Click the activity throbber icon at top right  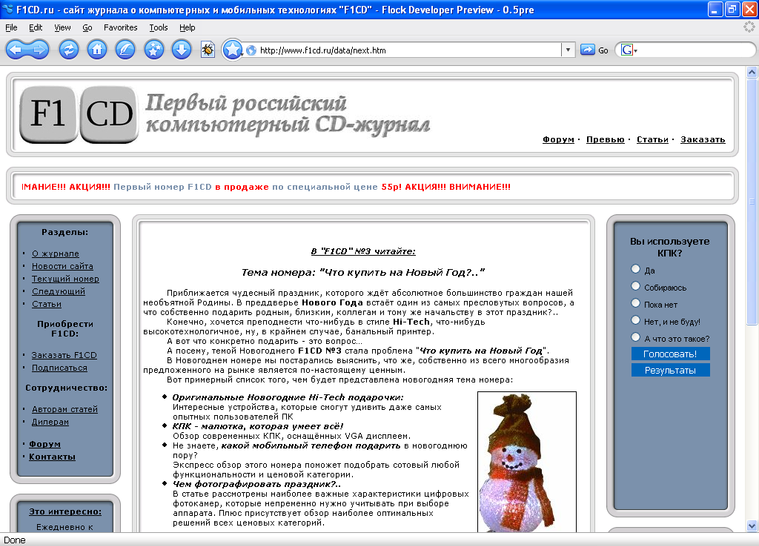point(749,28)
